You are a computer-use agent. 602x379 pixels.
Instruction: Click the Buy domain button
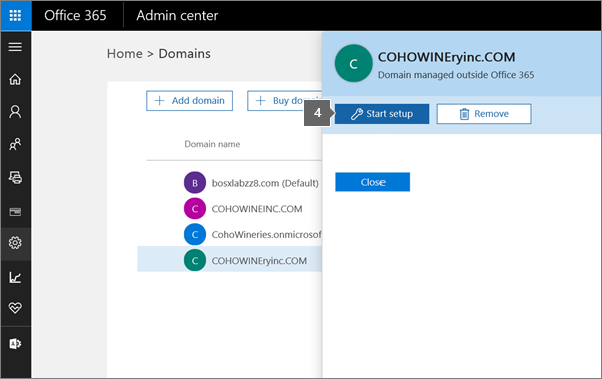(284, 101)
